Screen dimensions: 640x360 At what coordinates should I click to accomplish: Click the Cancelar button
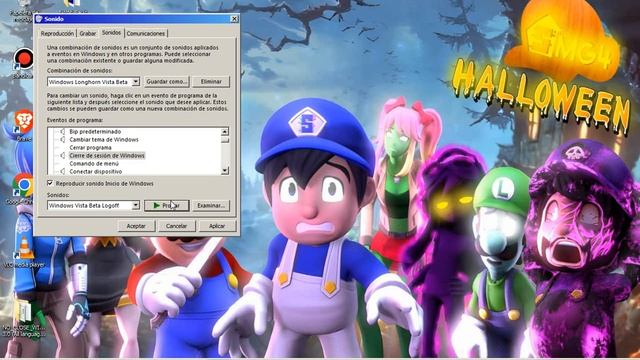coord(176,226)
